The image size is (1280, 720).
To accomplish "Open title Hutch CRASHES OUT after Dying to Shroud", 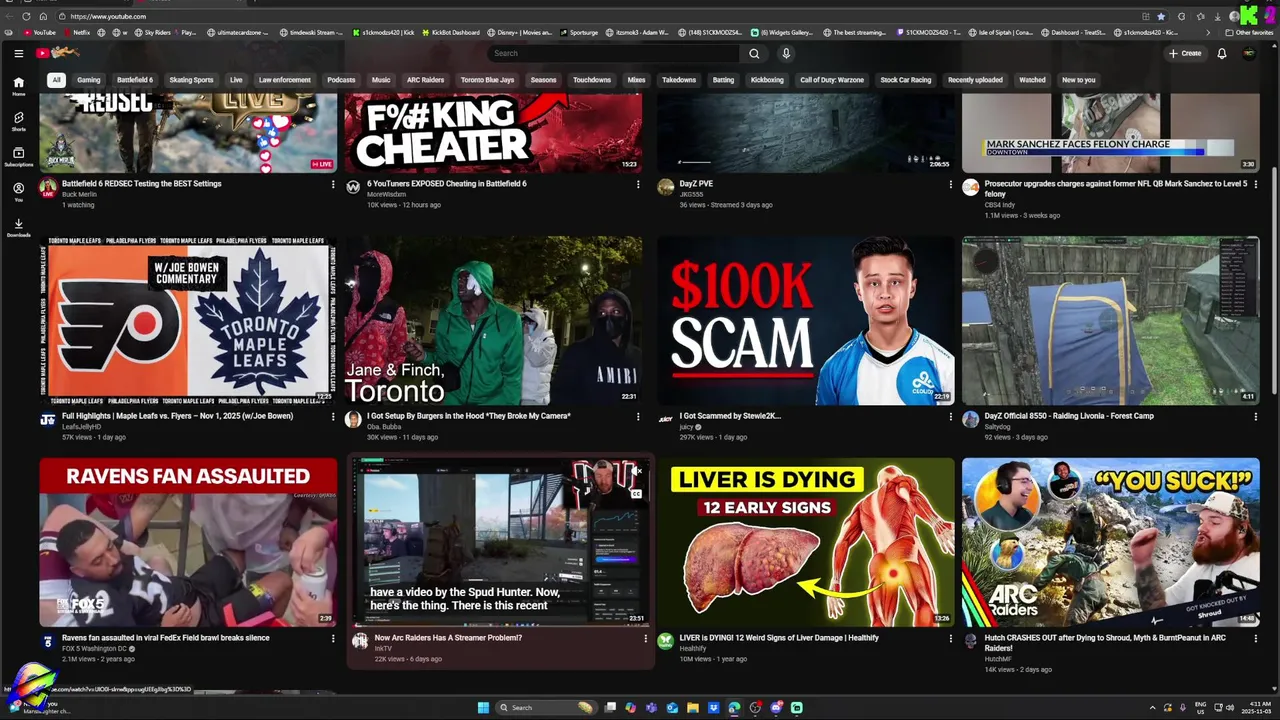I will (x=1105, y=642).
